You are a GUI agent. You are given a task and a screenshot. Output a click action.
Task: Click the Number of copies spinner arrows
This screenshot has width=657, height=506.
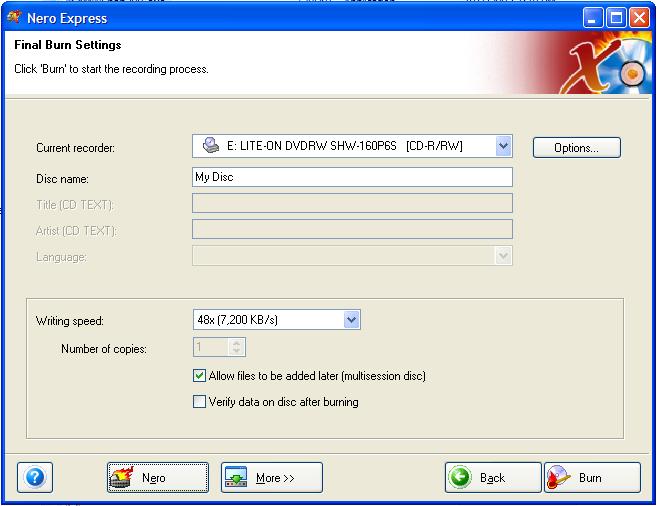(x=236, y=347)
